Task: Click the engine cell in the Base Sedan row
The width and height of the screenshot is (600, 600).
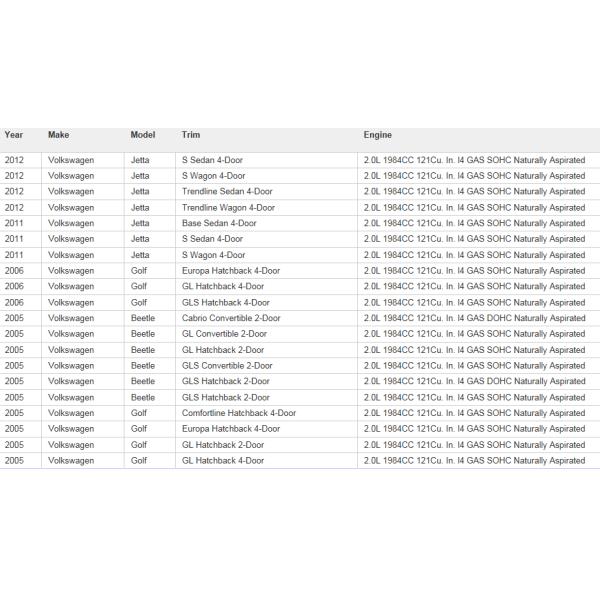Action: pos(474,223)
